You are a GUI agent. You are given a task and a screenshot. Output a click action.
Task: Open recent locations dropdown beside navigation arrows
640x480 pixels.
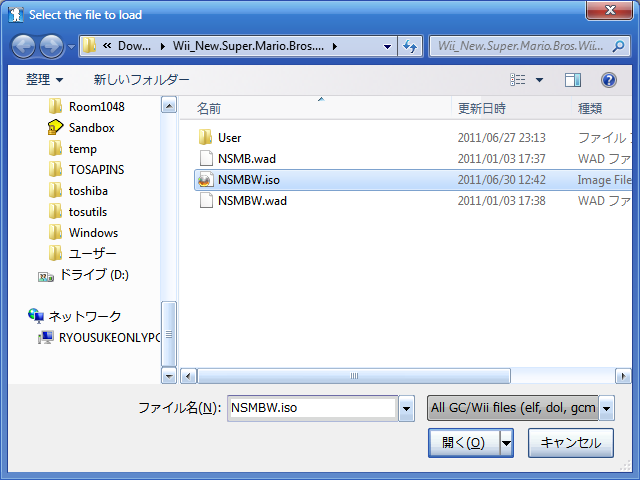pos(71,47)
